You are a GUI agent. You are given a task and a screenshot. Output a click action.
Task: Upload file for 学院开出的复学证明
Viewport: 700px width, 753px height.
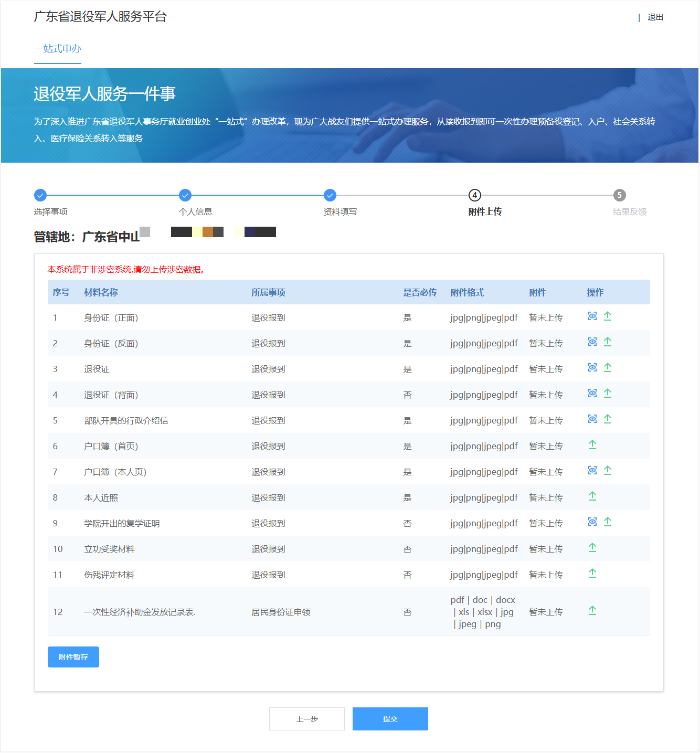click(607, 522)
